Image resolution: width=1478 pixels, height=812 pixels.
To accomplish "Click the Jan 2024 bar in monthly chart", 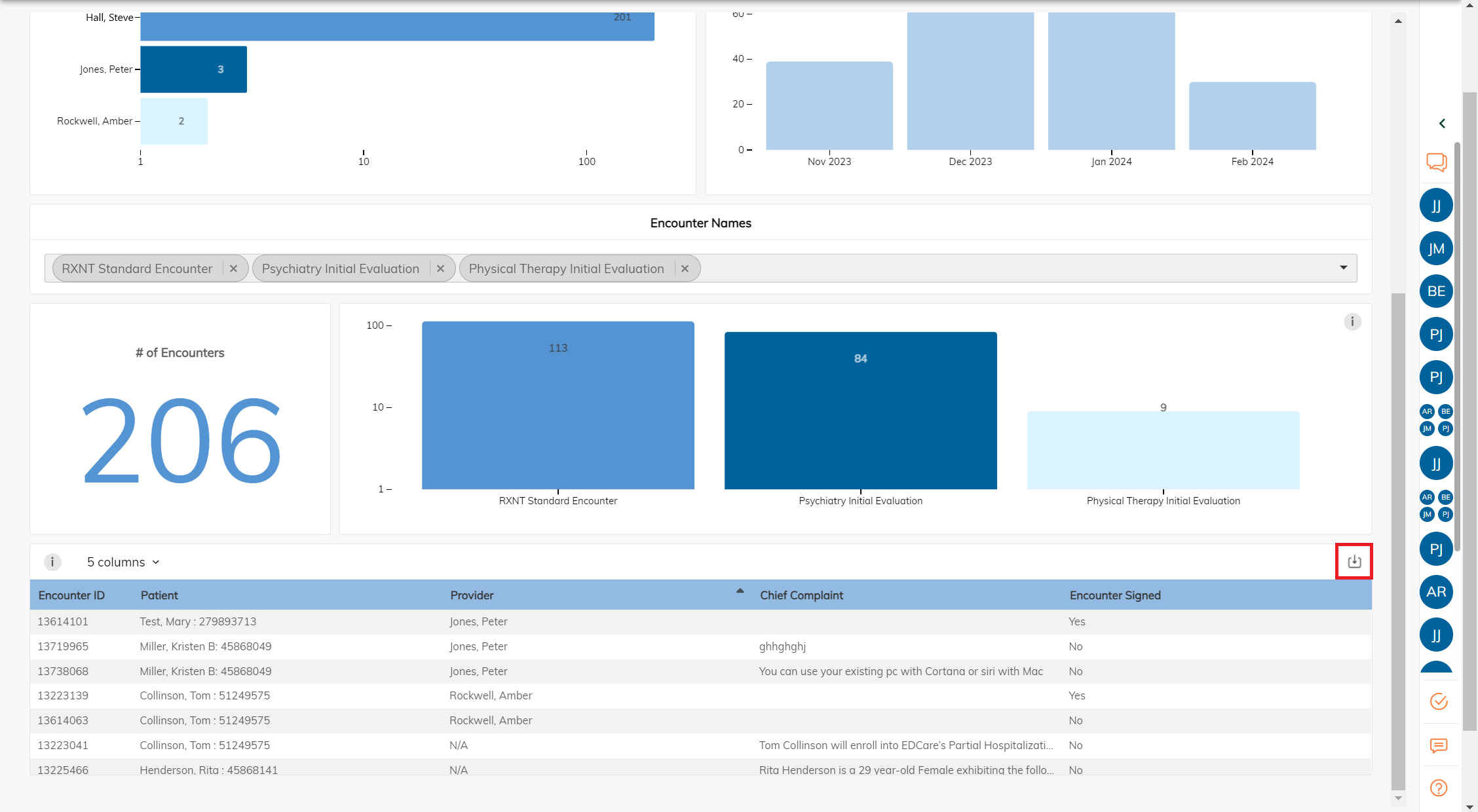I will click(1111, 81).
